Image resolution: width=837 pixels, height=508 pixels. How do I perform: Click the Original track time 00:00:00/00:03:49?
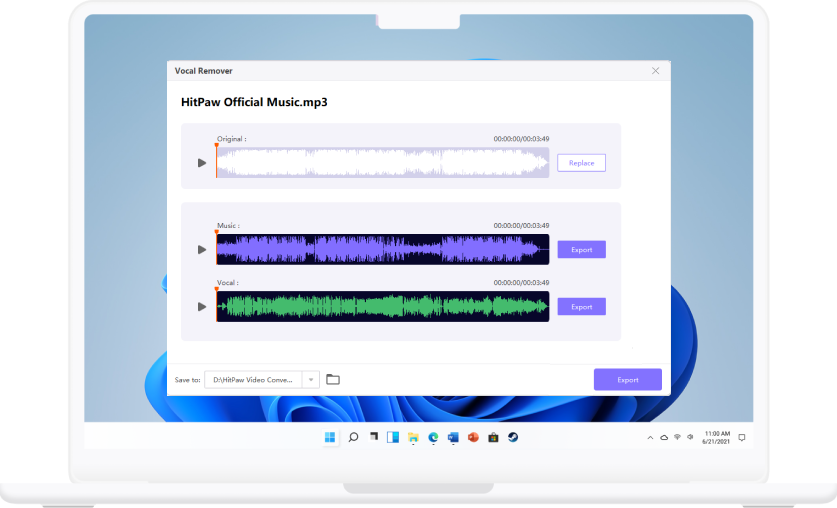521,139
